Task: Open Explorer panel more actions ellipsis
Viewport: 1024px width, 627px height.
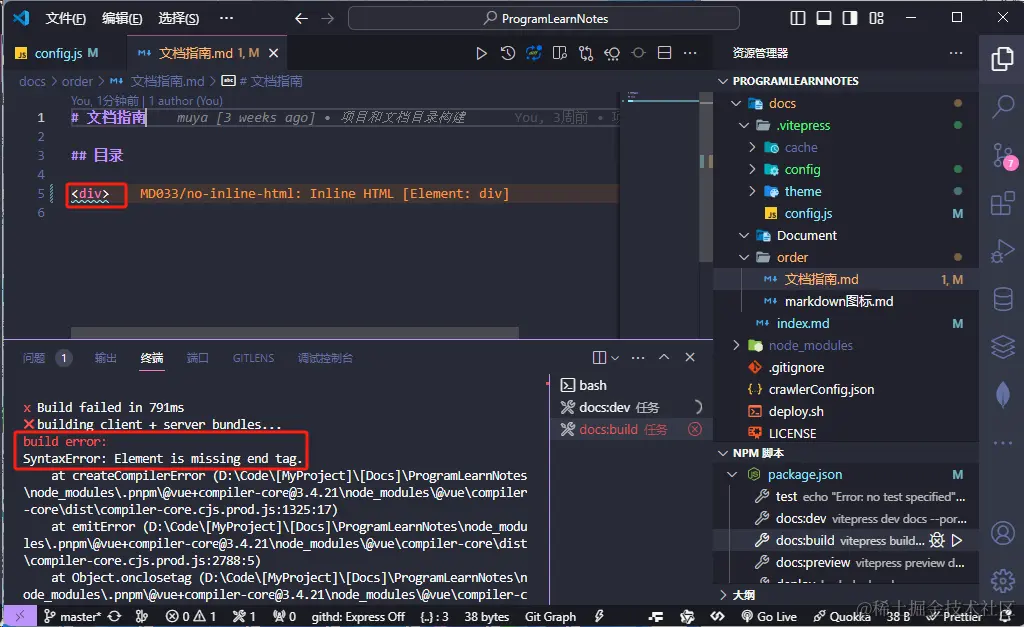Action: pyautogui.click(x=956, y=53)
